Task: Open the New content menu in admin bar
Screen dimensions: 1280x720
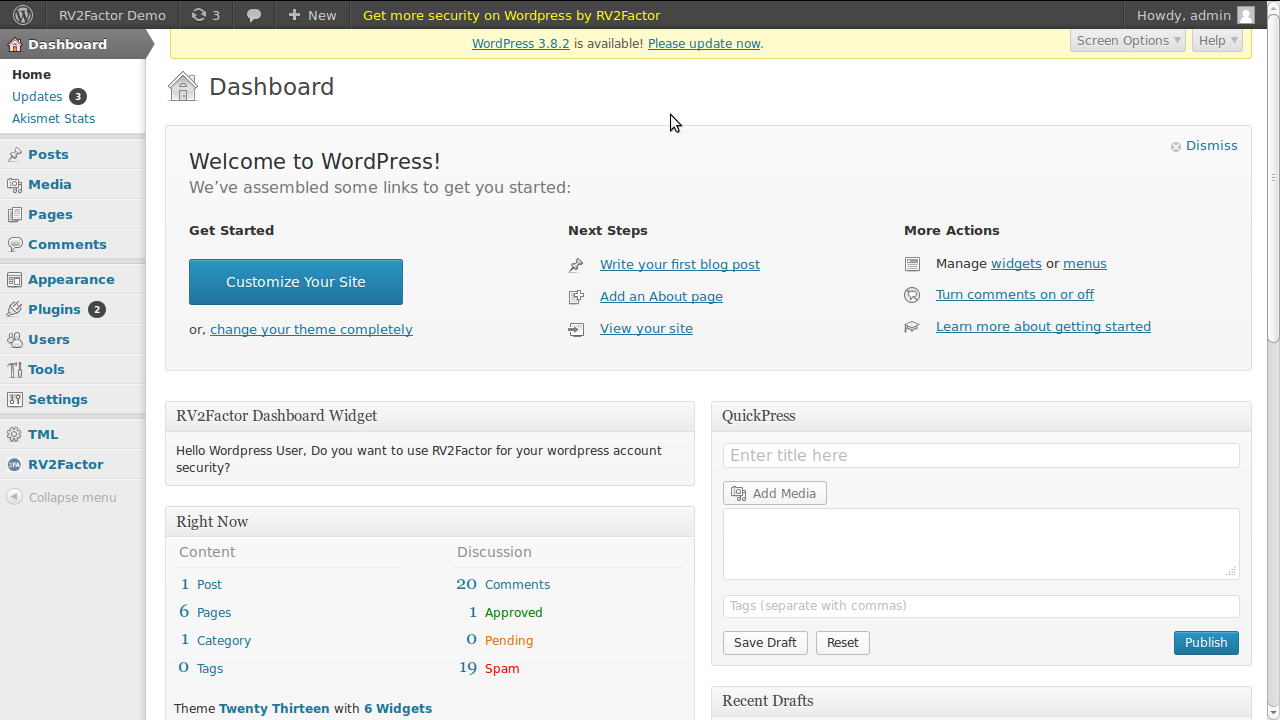Action: [312, 15]
